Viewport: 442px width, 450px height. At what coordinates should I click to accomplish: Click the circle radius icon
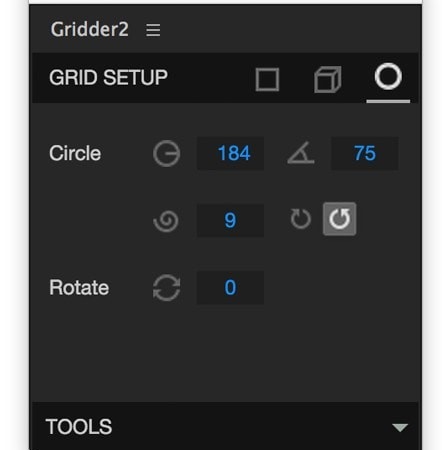pos(166,153)
